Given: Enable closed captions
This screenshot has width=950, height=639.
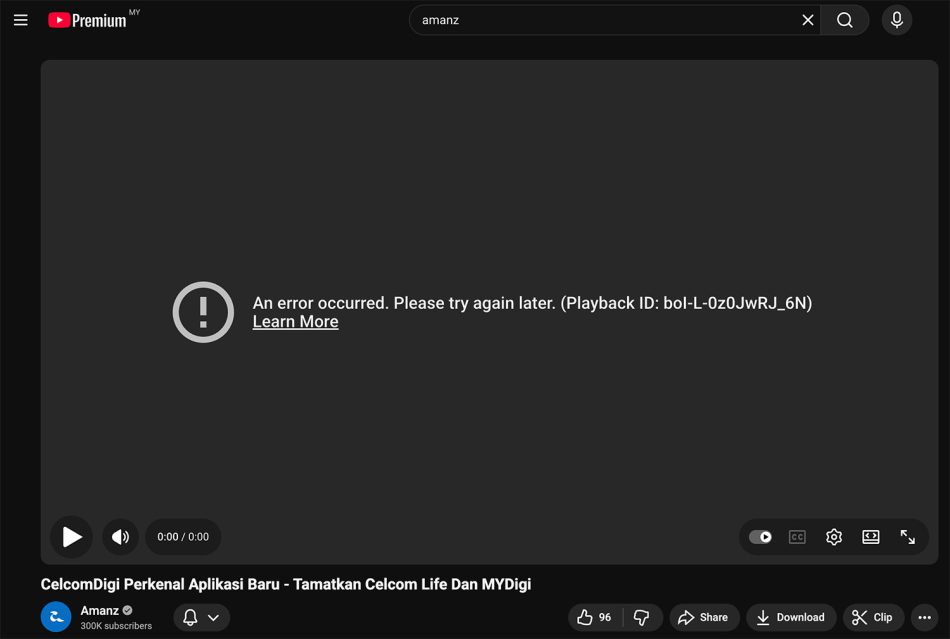Looking at the screenshot, I should [x=796, y=537].
